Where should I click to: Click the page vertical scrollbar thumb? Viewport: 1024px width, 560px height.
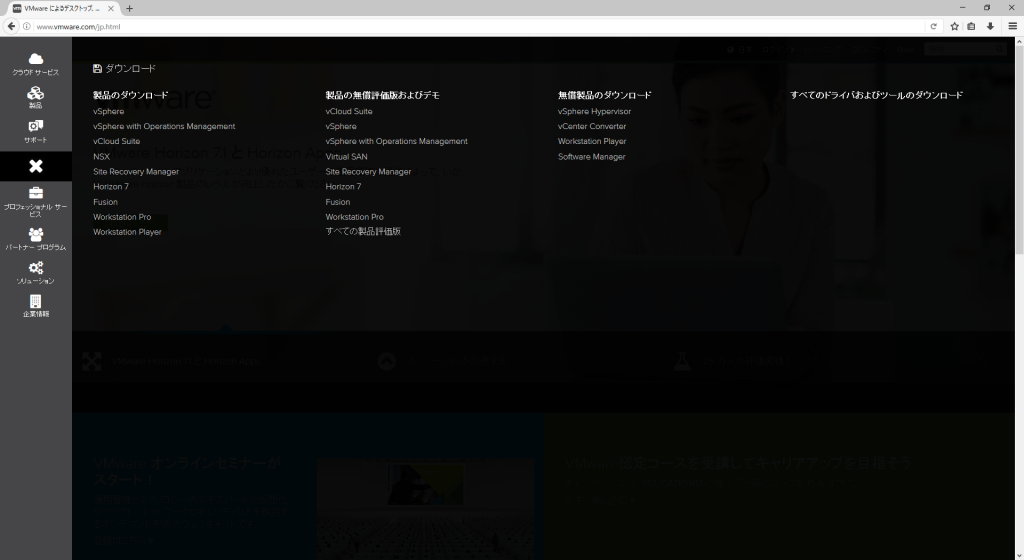[1019, 150]
